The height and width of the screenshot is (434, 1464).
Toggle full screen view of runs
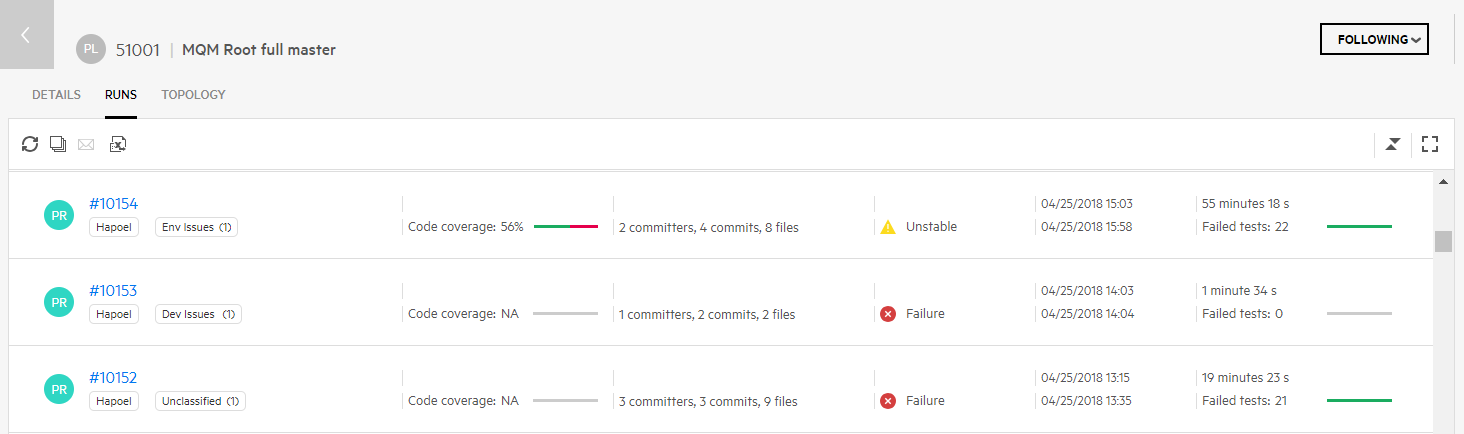coord(1429,144)
